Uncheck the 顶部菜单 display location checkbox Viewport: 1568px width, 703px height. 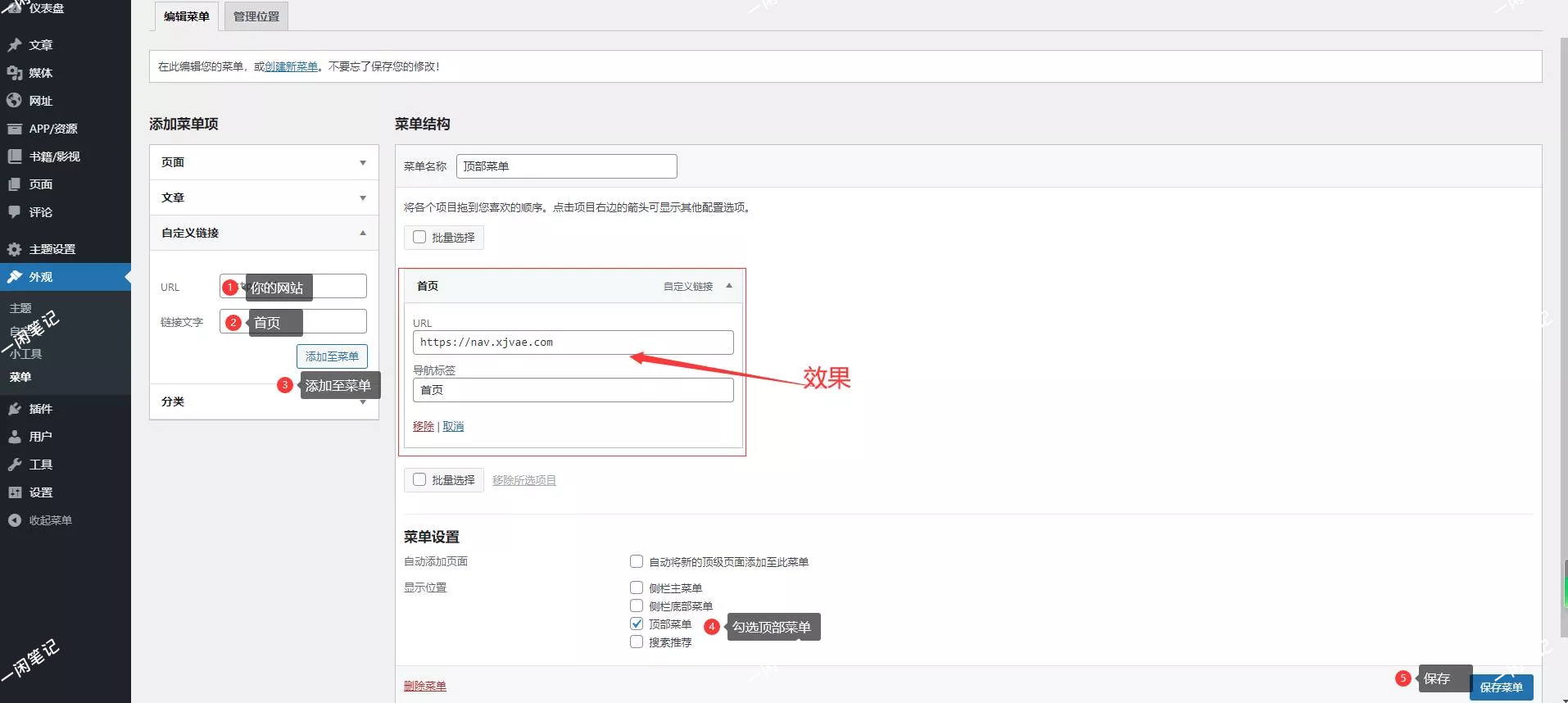click(x=637, y=624)
